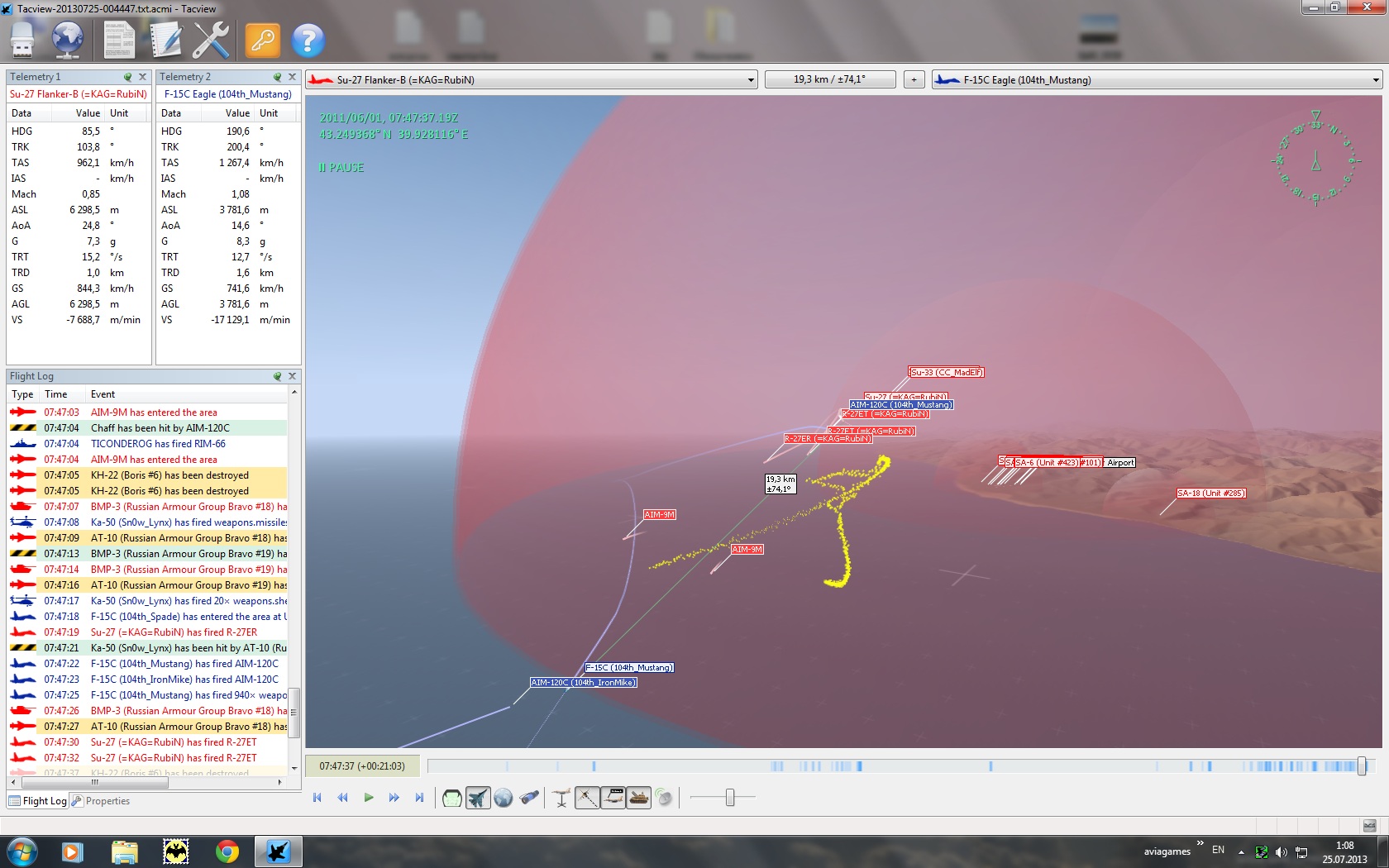1389x868 pixels.
Task: Click the orange key license icon
Action: pyautogui.click(x=263, y=40)
